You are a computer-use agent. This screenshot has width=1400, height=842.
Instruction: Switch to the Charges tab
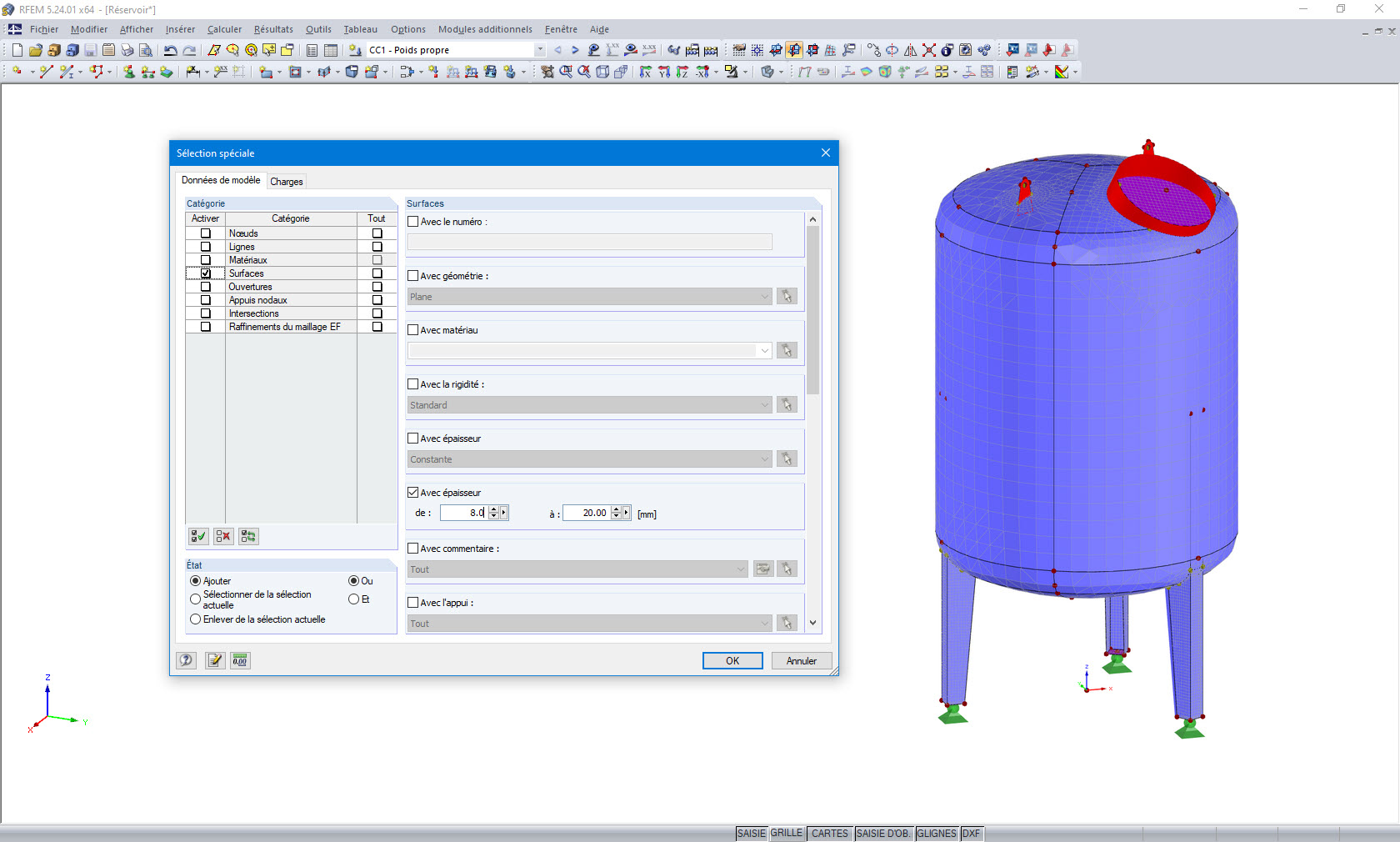tap(286, 182)
